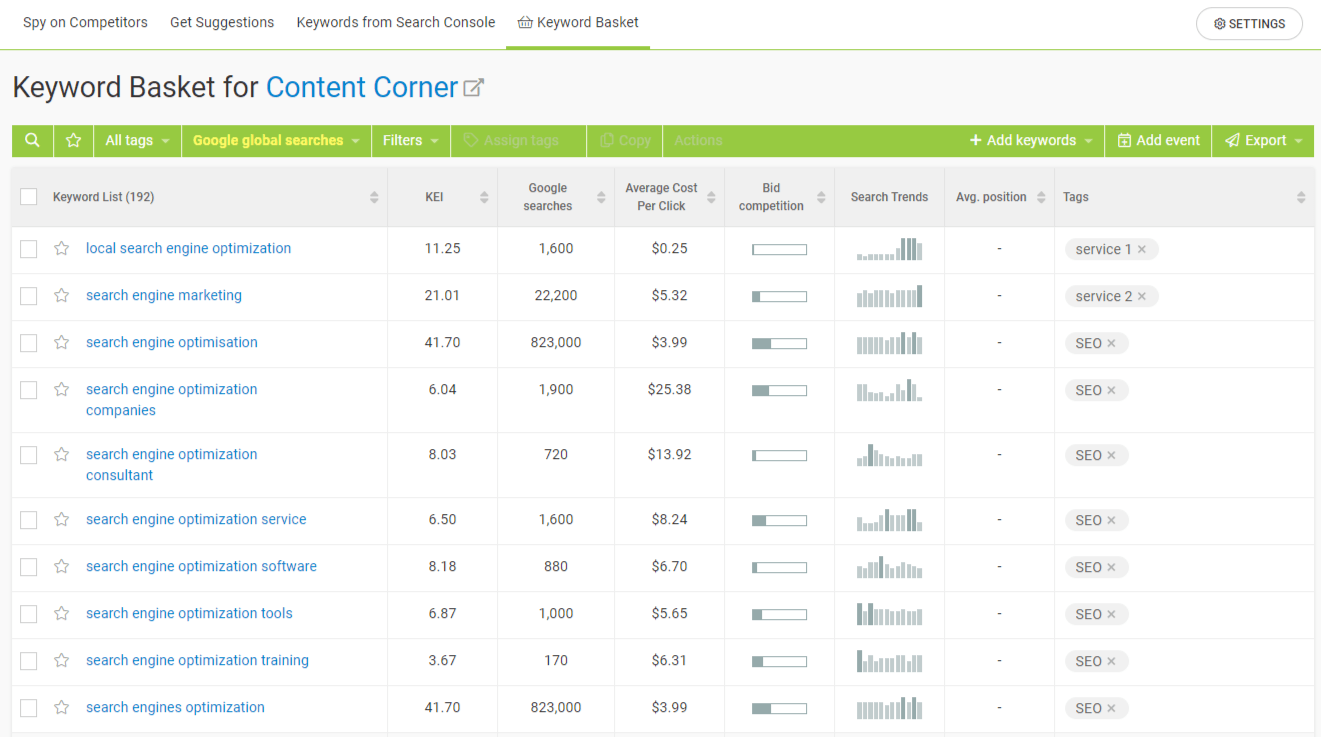This screenshot has width=1321, height=737.
Task: Open Content Corner via external link icon
Action: [x=474, y=86]
